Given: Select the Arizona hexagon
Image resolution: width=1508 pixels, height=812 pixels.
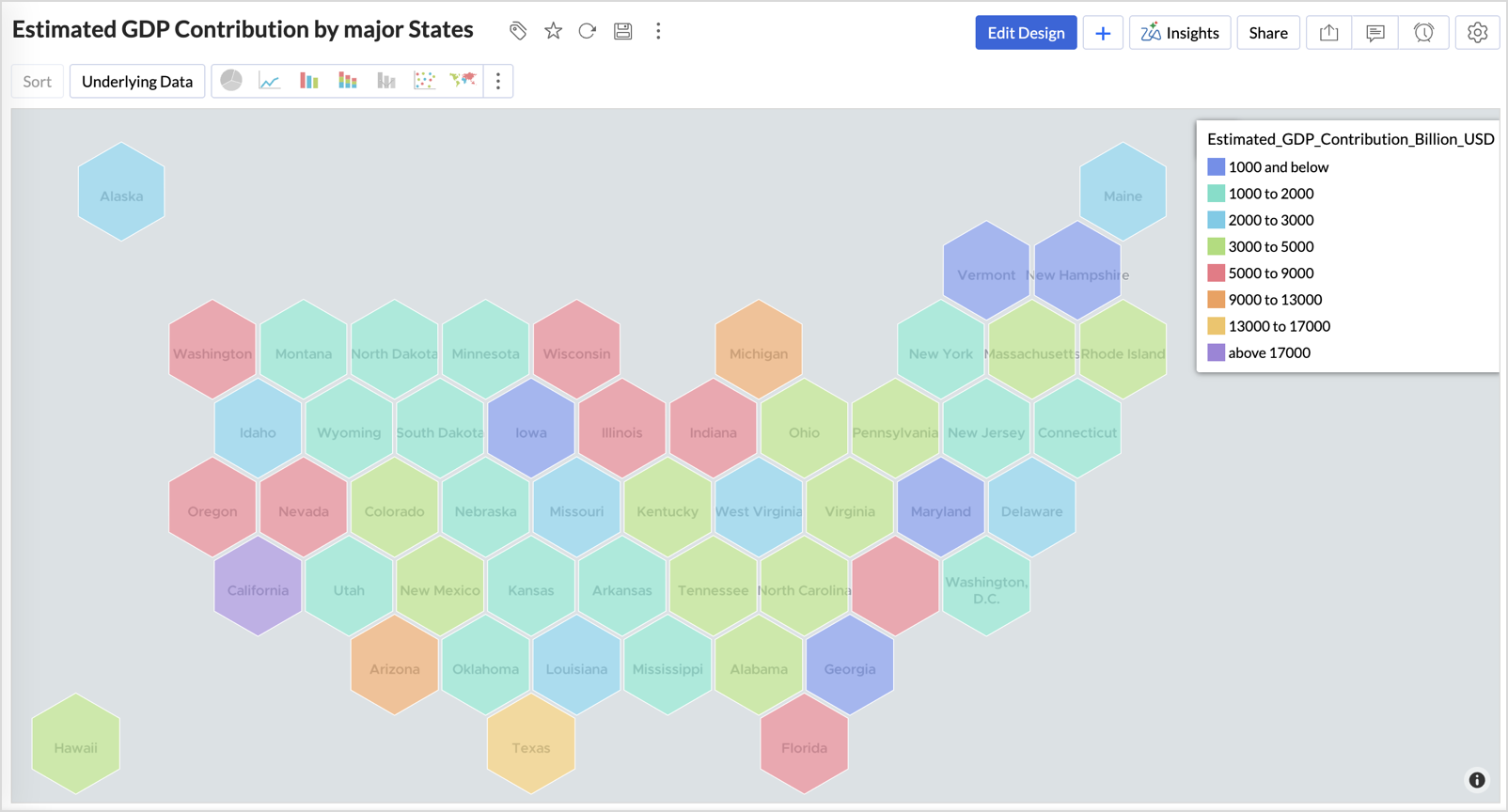Looking at the screenshot, I should (x=395, y=665).
